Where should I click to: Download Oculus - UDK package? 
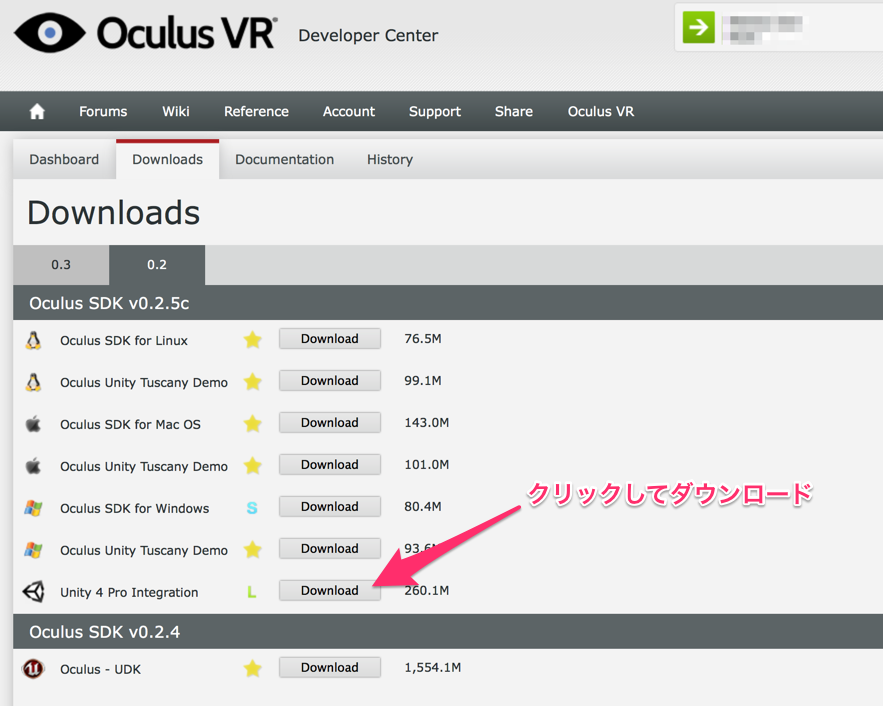coord(329,668)
